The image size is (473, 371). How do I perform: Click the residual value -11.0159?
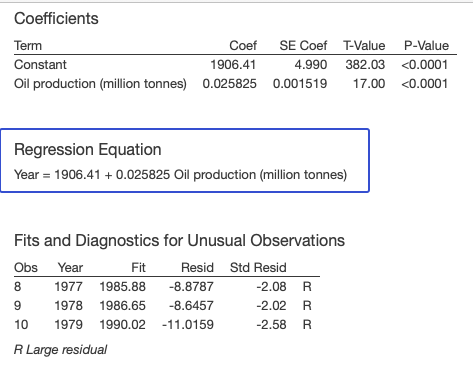(188, 325)
